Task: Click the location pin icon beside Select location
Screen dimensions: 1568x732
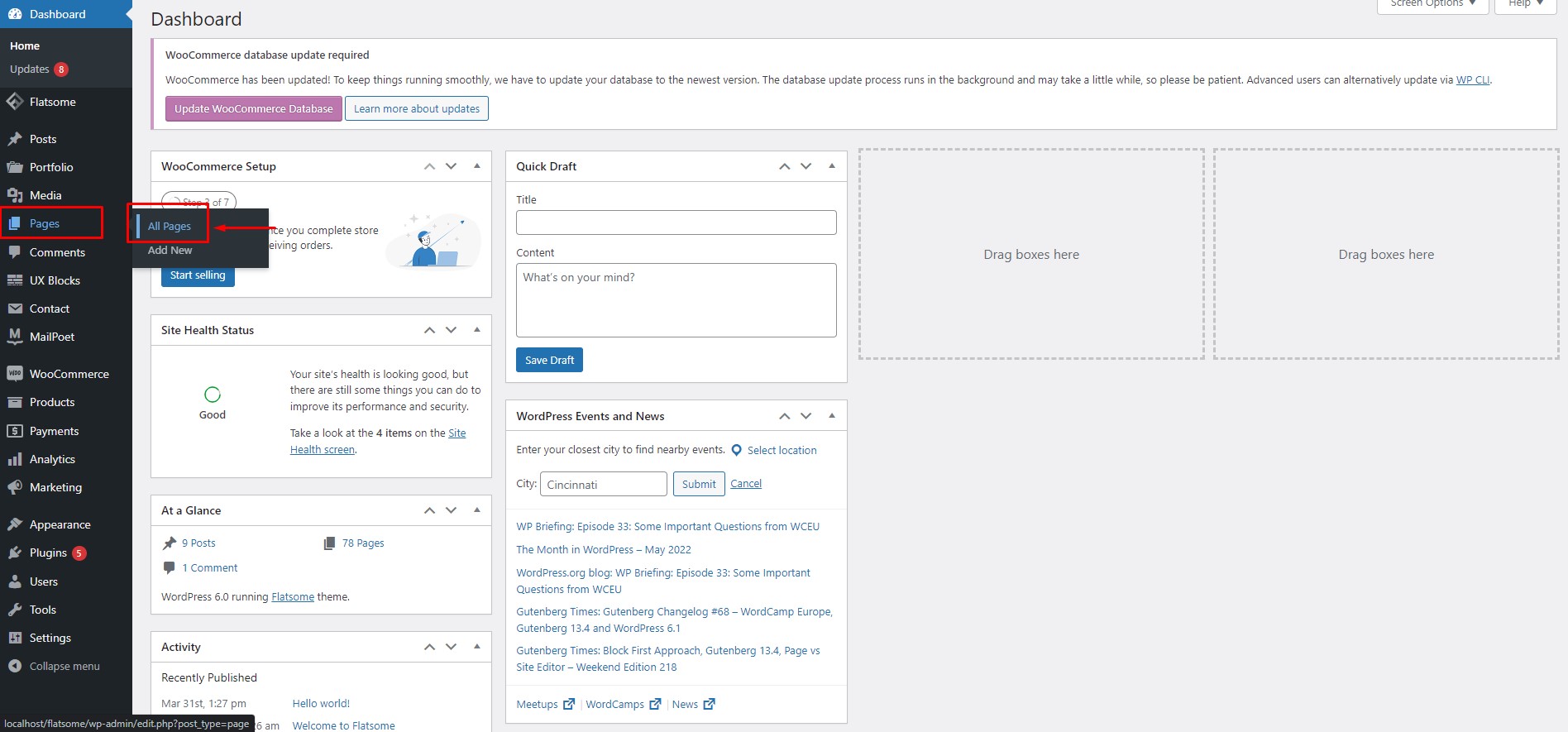Action: coord(736,450)
